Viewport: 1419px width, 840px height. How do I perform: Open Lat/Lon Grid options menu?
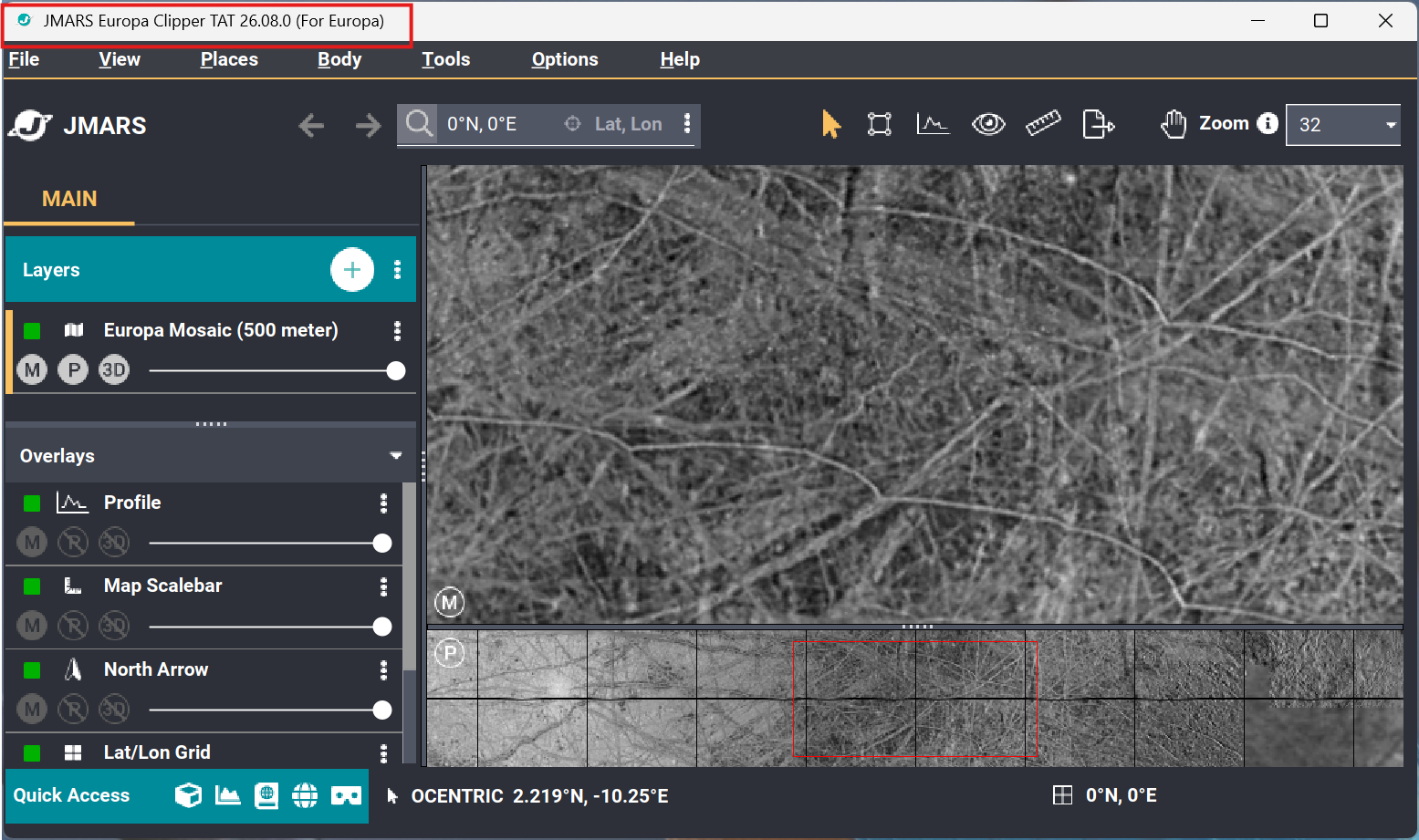(x=383, y=752)
